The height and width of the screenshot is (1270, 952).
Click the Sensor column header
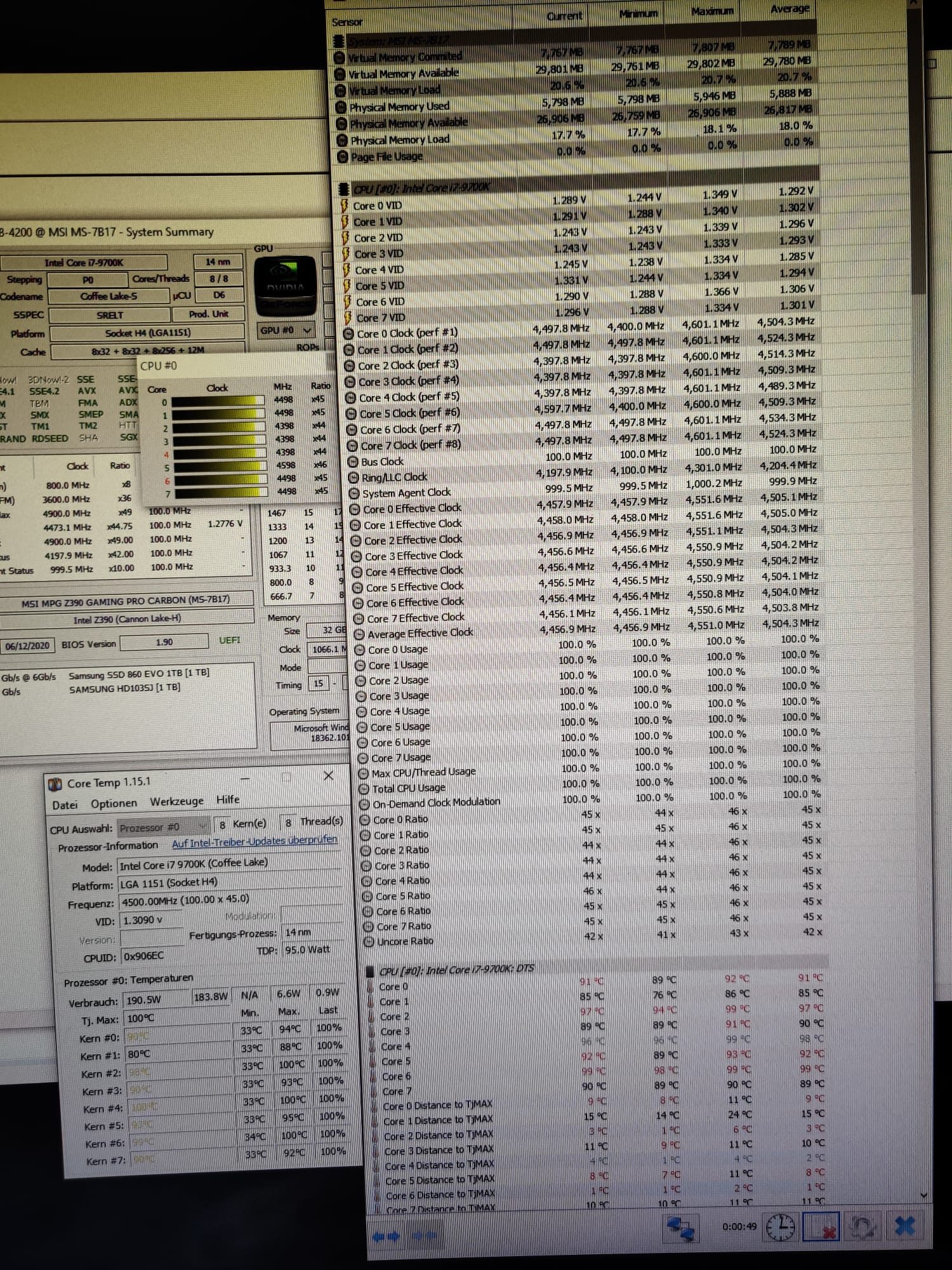(347, 22)
